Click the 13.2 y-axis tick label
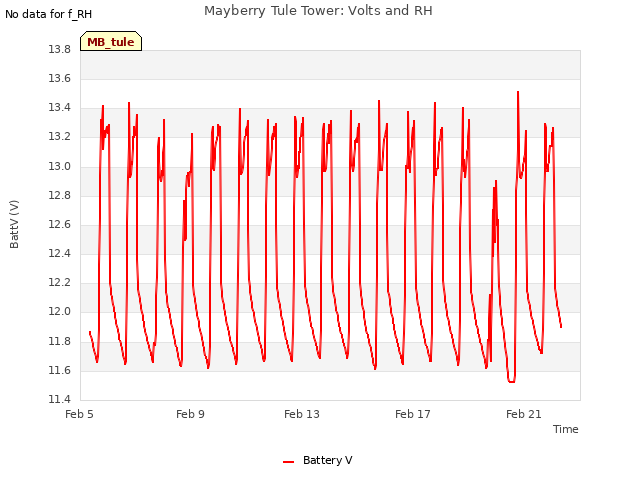The image size is (640, 480). click(x=60, y=137)
